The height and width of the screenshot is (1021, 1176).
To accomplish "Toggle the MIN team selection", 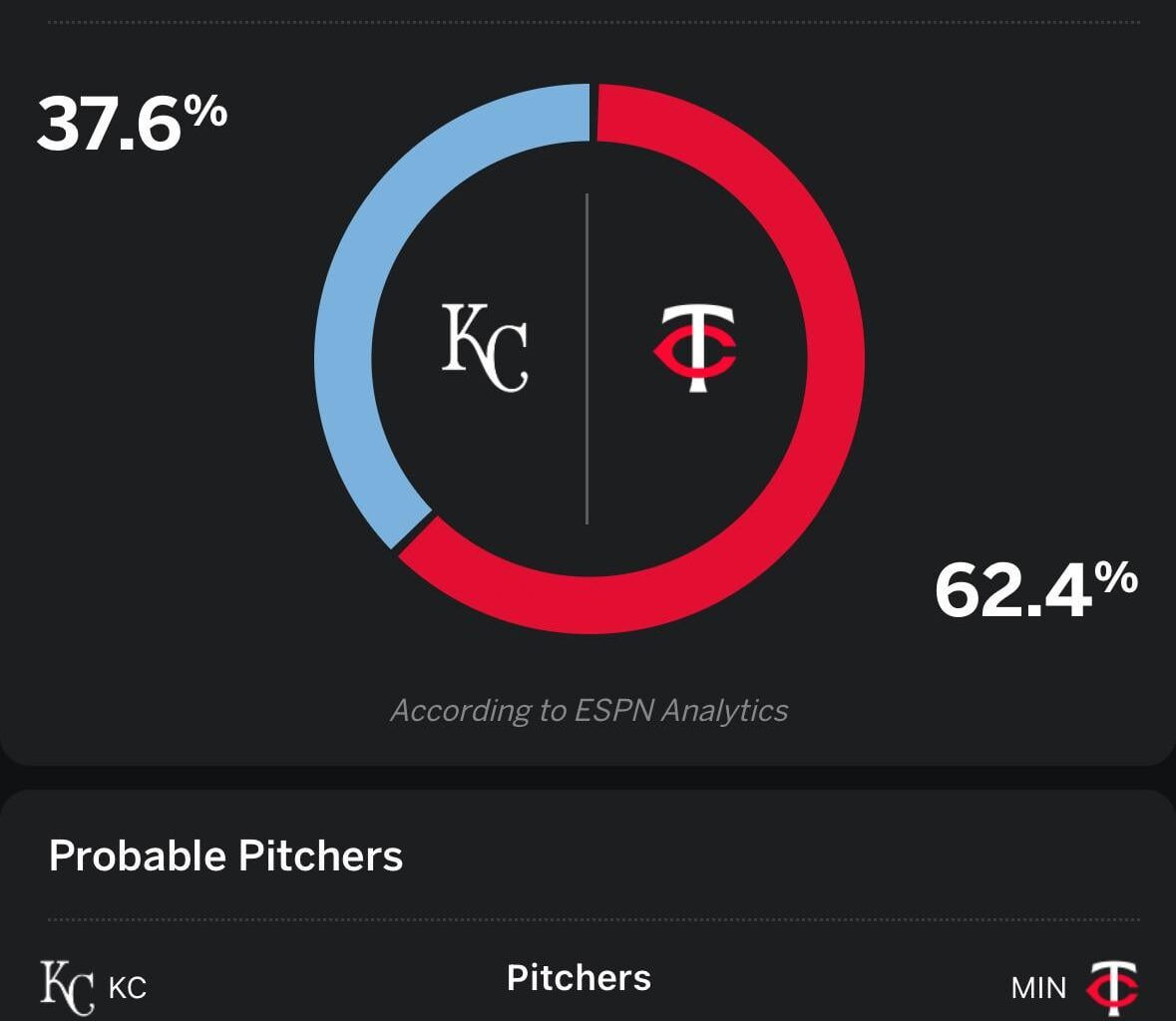I will coord(1040,989).
